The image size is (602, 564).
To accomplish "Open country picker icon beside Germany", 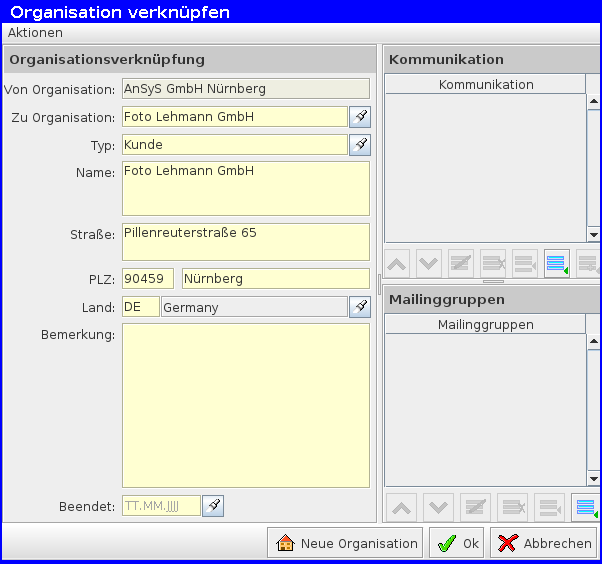I will click(x=360, y=307).
